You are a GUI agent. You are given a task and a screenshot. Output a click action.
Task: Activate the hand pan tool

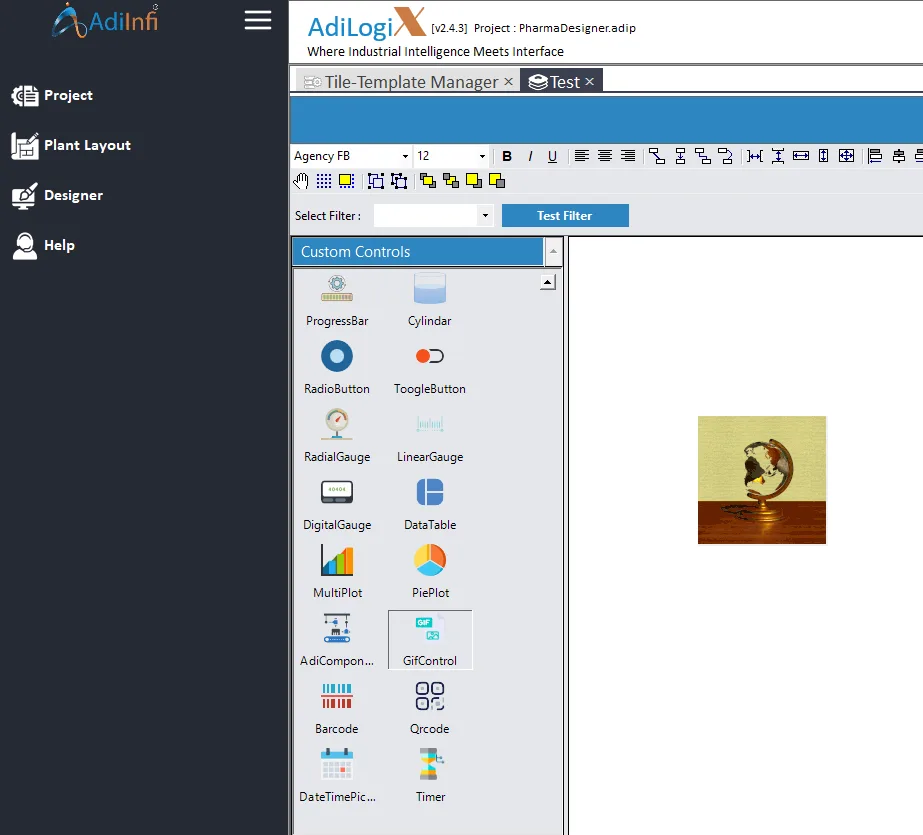(x=301, y=181)
